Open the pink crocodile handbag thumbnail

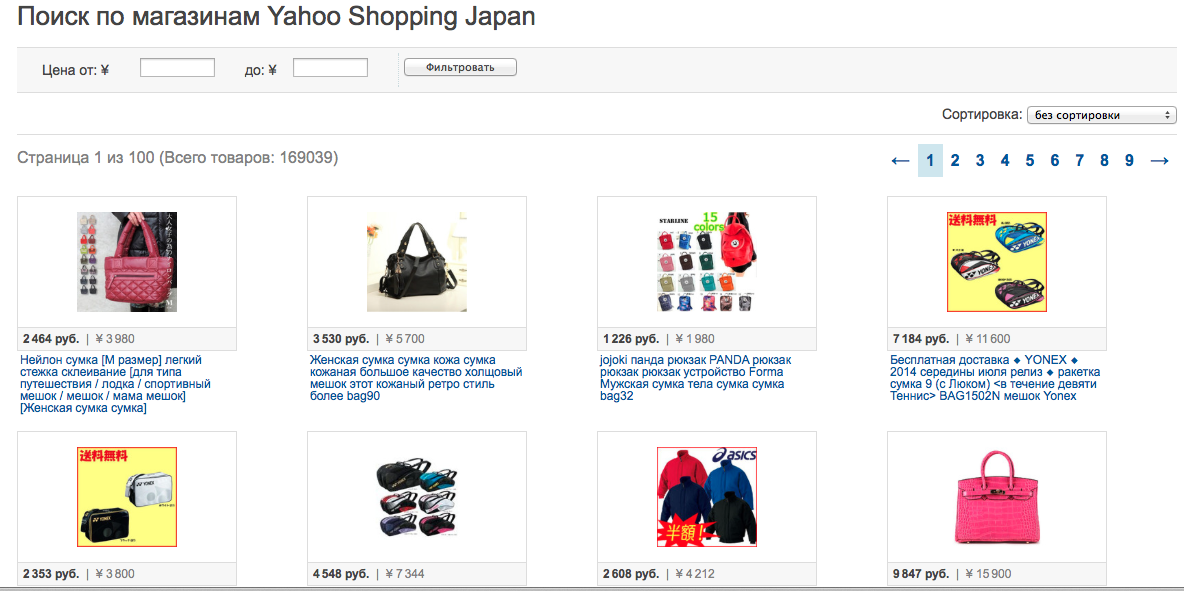click(x=997, y=497)
